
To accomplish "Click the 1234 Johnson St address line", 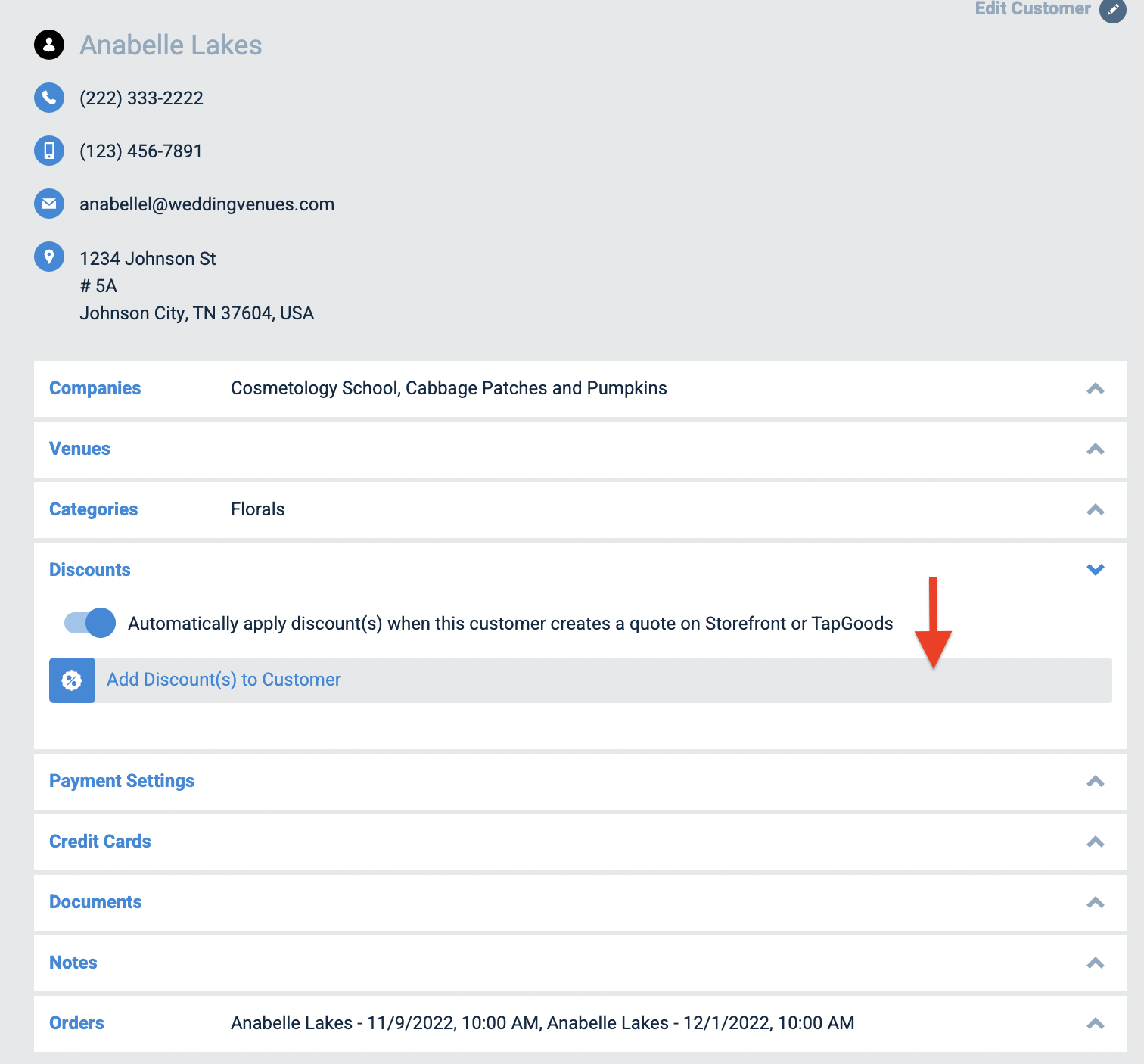I will click(x=148, y=259).
